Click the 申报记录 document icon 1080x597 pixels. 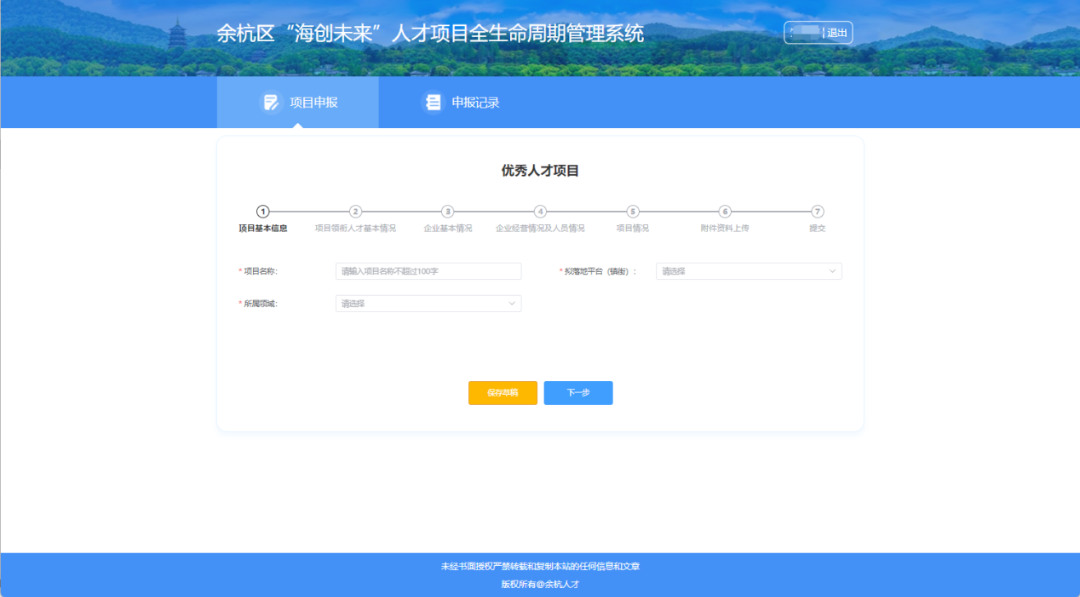pos(432,101)
